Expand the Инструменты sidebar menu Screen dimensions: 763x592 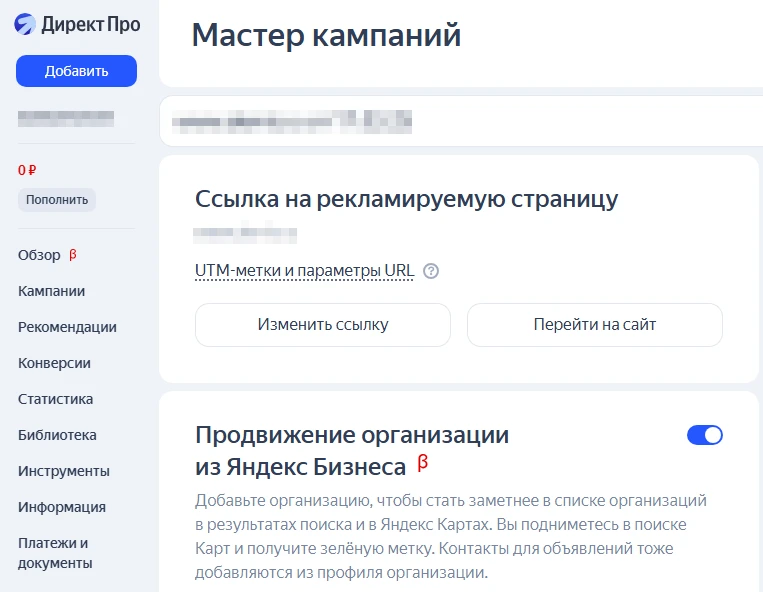pos(63,471)
